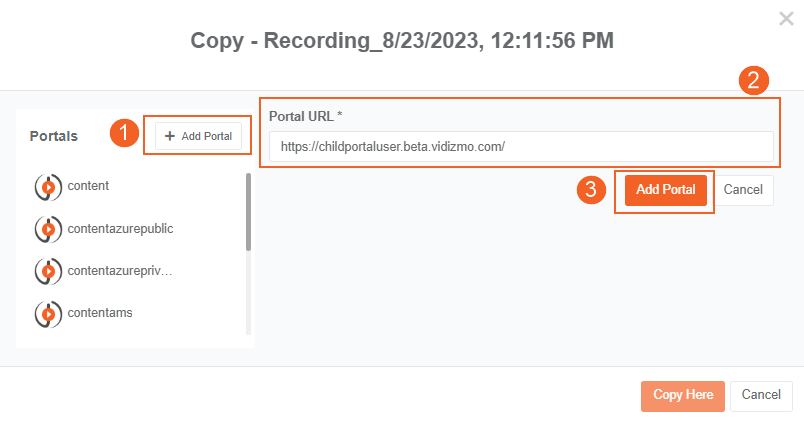The image size is (804, 422).
Task: Cancel adding the portal URL
Action: pyautogui.click(x=743, y=190)
